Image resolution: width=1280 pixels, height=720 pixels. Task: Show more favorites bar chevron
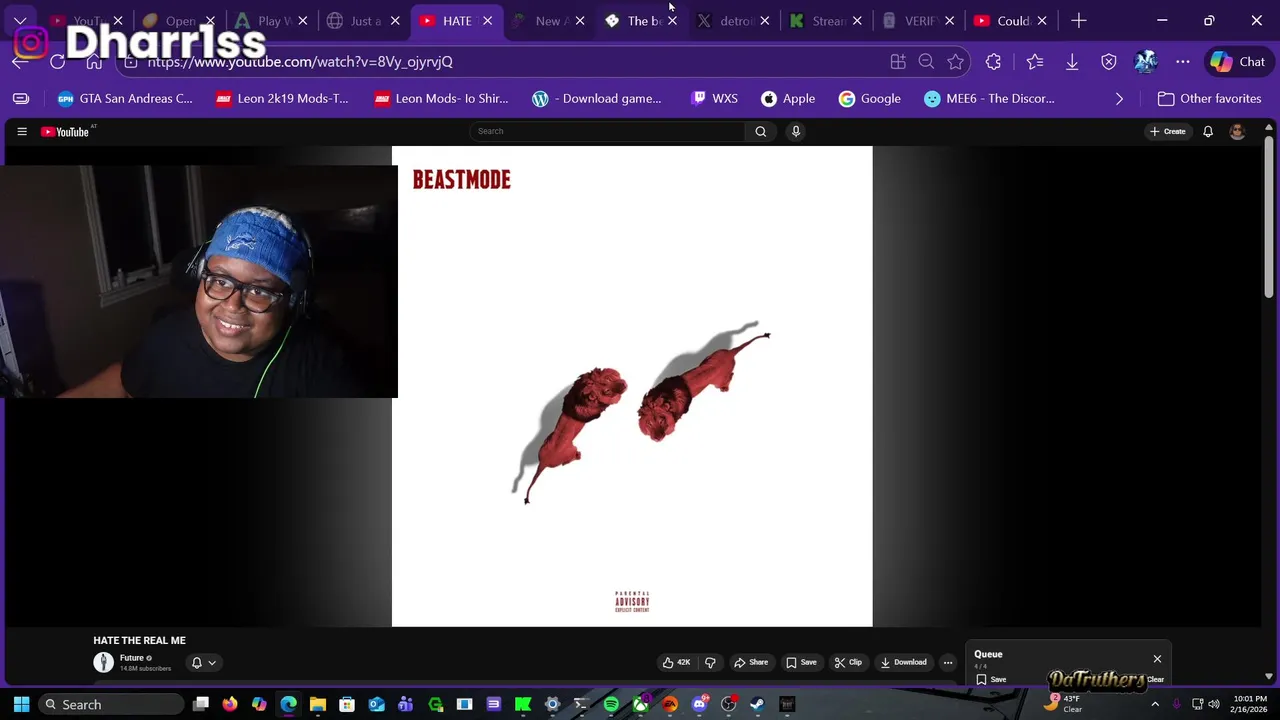click(x=1119, y=98)
